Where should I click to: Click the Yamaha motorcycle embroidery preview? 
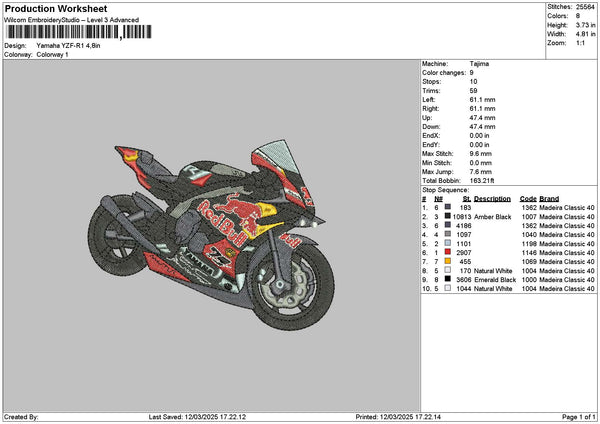(211, 235)
